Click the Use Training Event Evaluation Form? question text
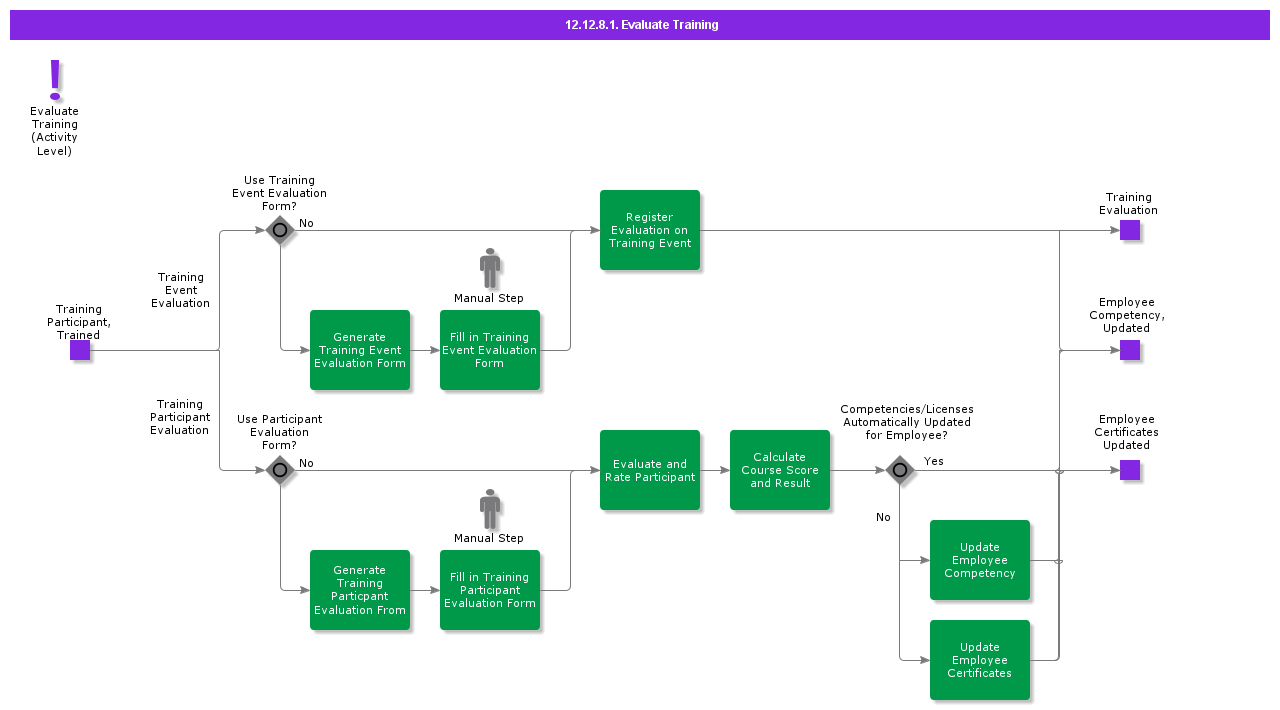This screenshot has height=710, width=1280. click(279, 193)
